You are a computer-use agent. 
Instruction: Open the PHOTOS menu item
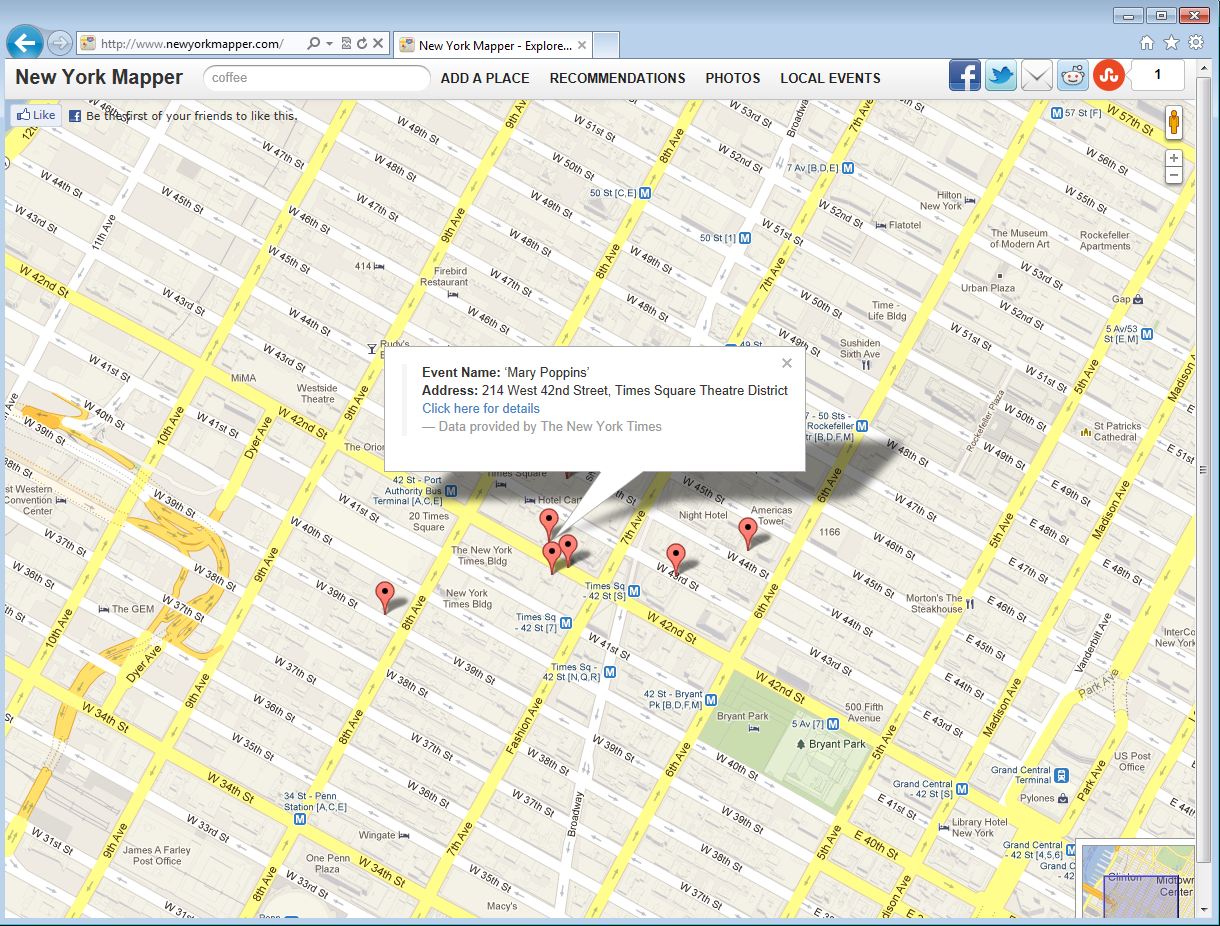point(733,78)
